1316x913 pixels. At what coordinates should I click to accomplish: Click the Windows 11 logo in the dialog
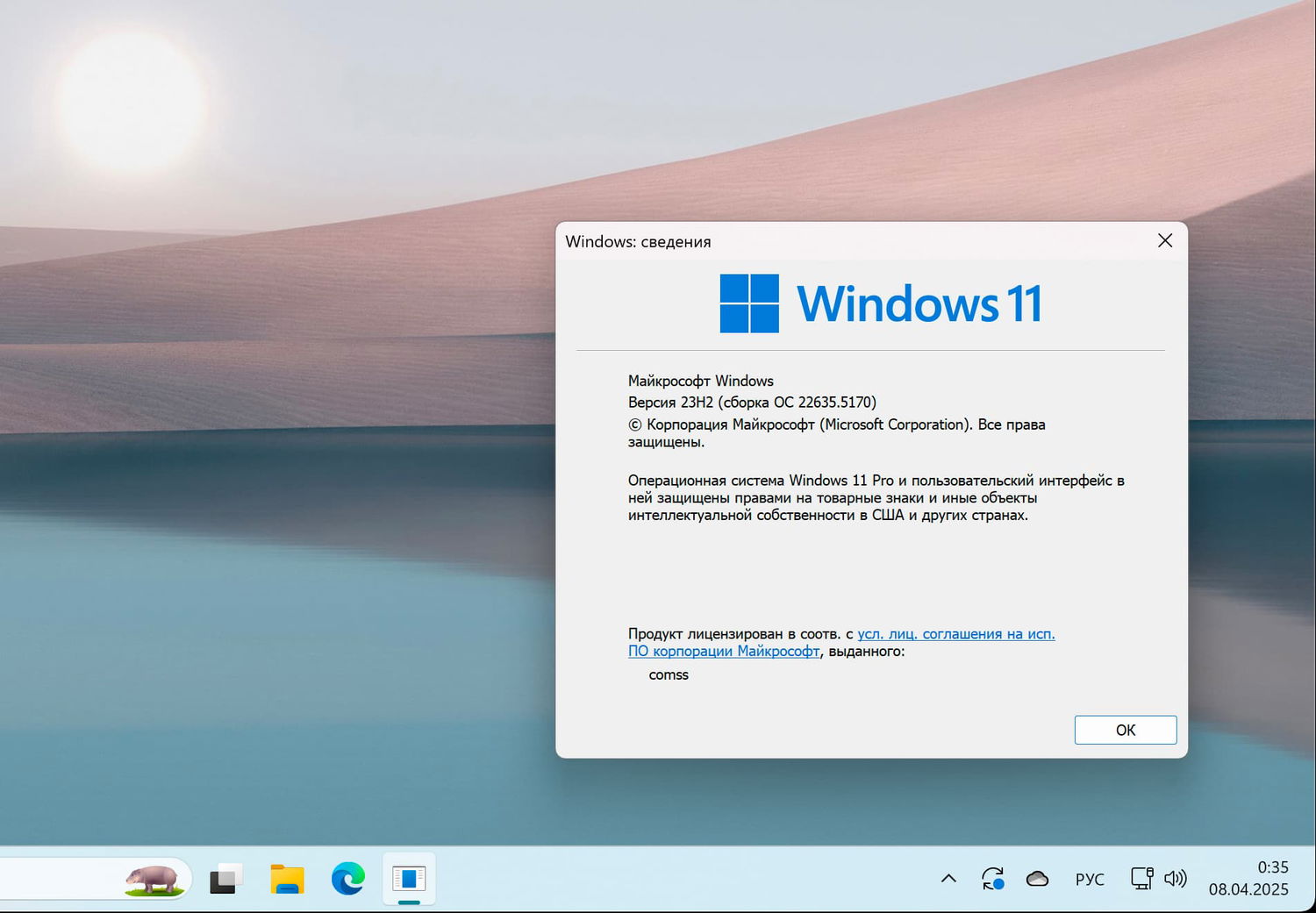tap(881, 303)
